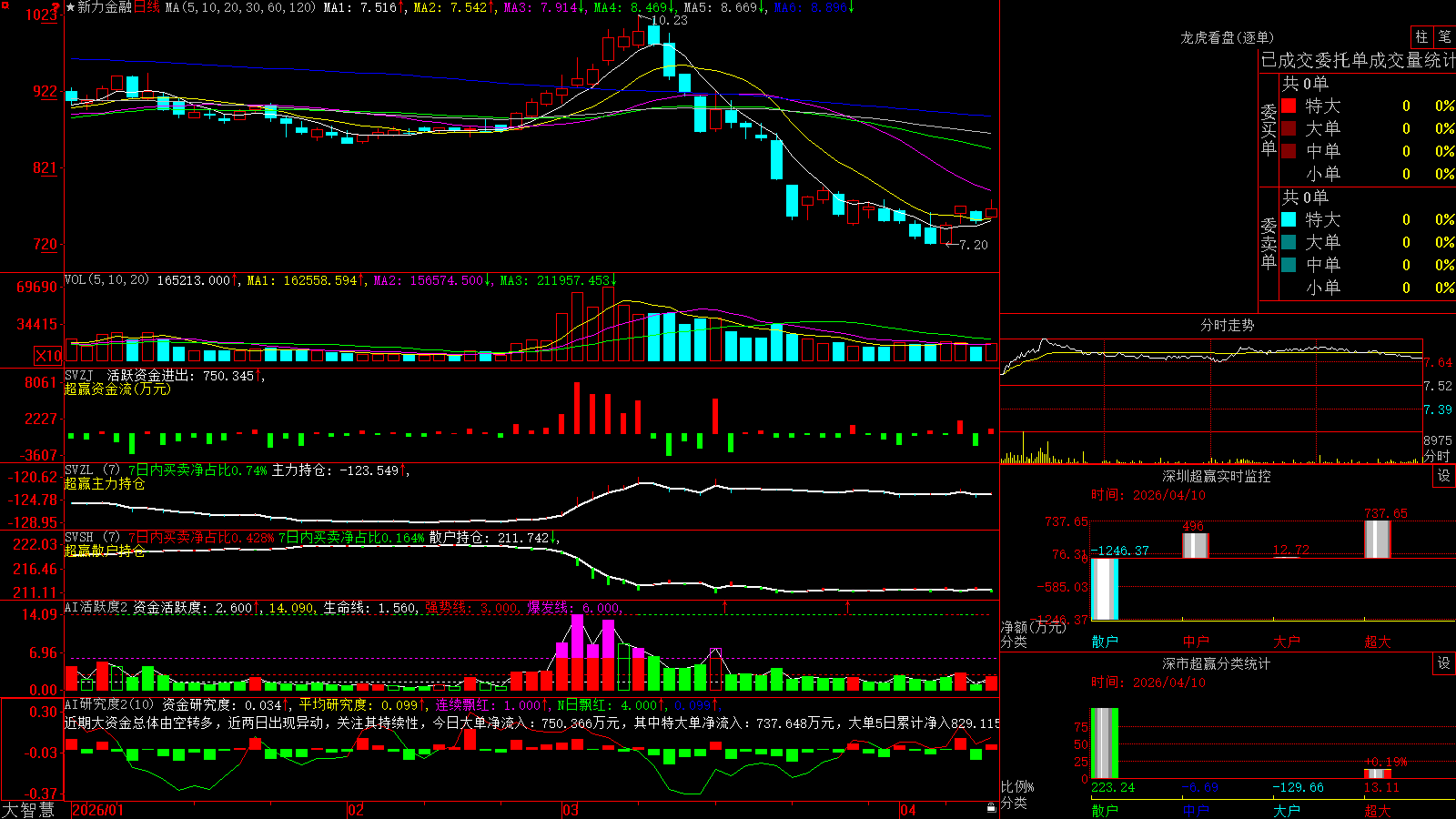Image resolution: width=1456 pixels, height=819 pixels.
Task: Click the X10 volume scale box
Action: pos(48,356)
